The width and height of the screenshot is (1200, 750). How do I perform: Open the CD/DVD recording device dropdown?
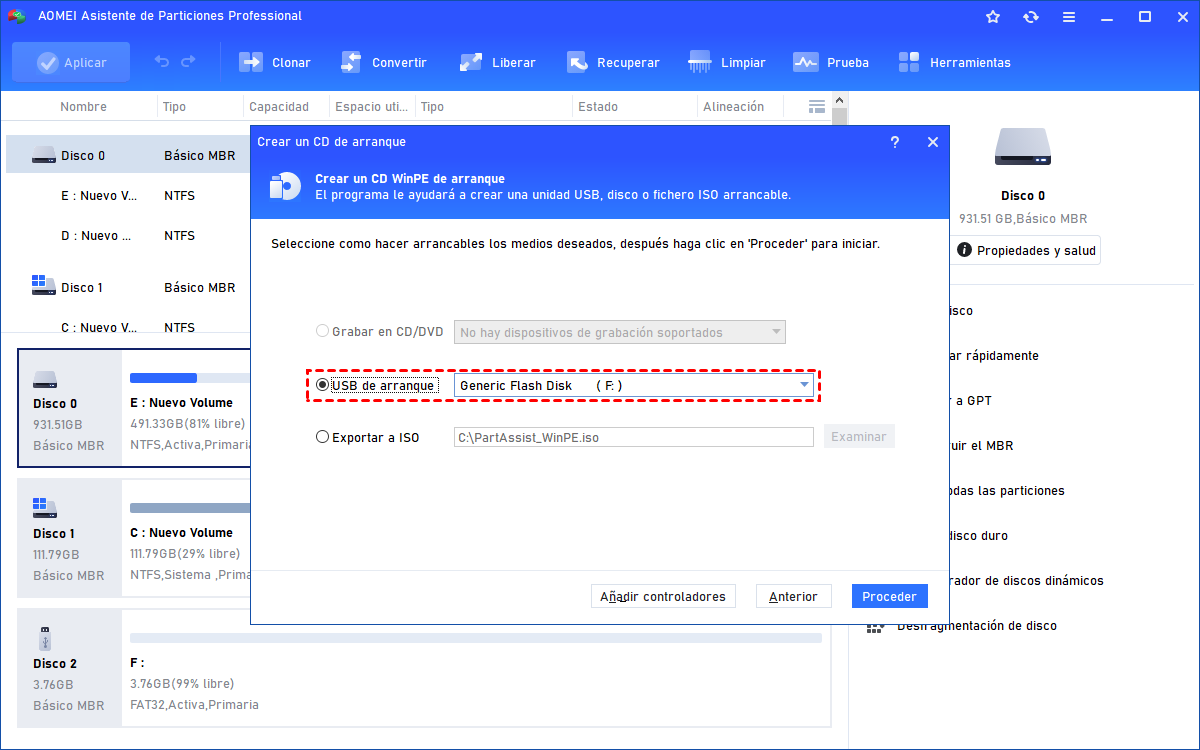(776, 332)
